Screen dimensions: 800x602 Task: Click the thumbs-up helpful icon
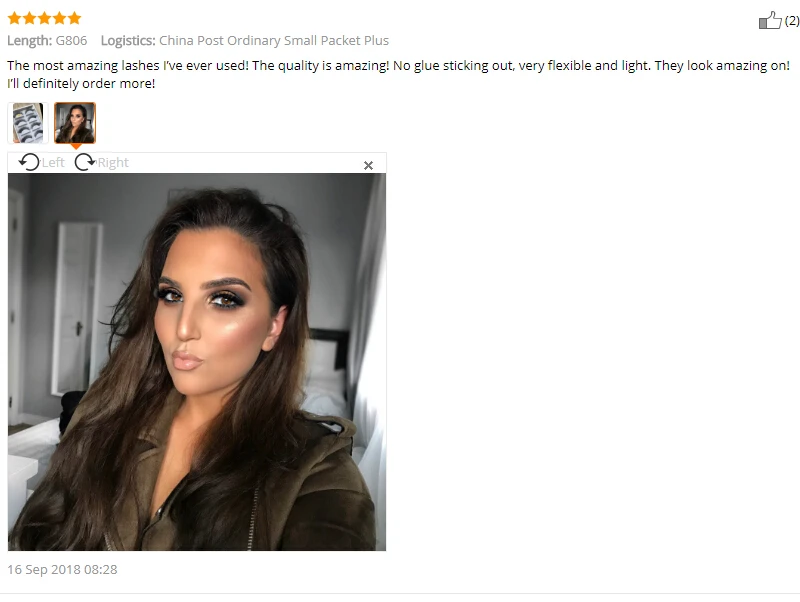click(770, 20)
